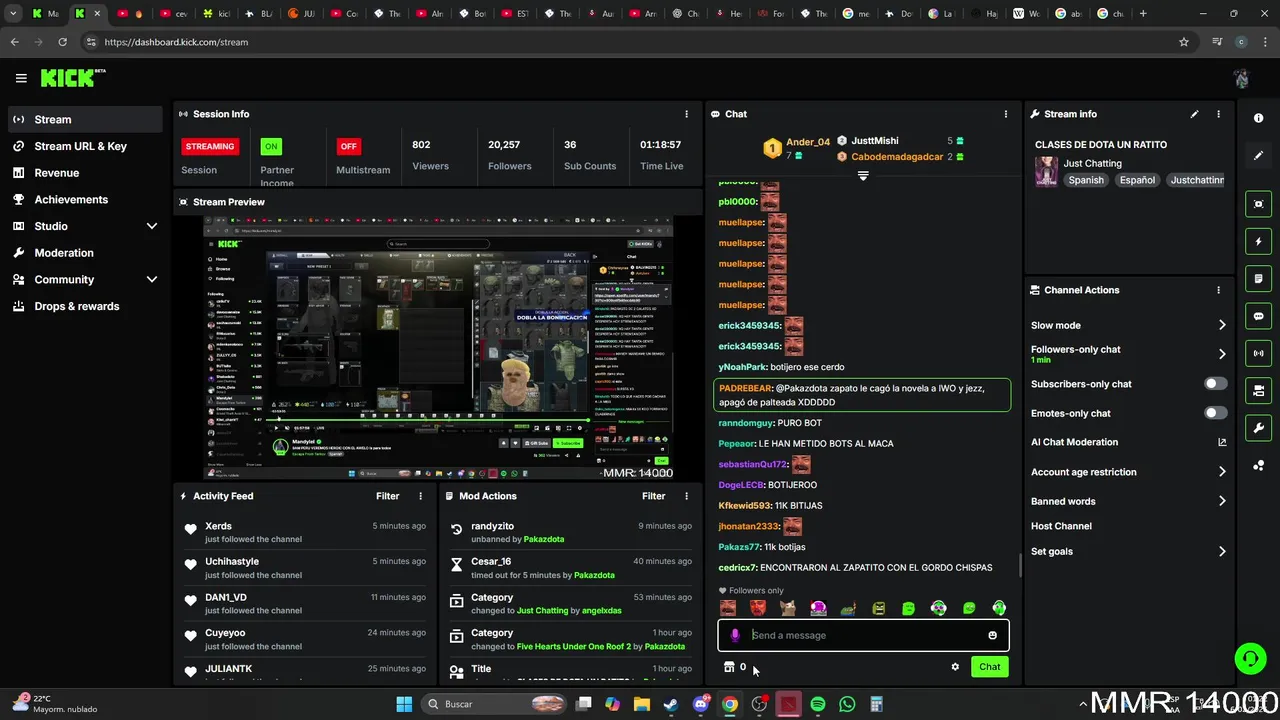Click the green headset support button
Viewport: 1280px width, 720px height.
coord(1250,658)
